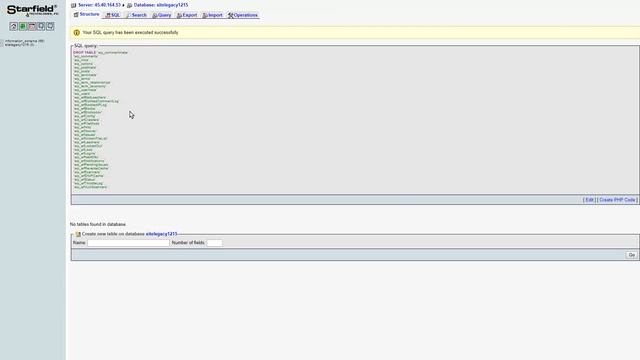
Task: Click the Go button to create table
Action: (631, 255)
